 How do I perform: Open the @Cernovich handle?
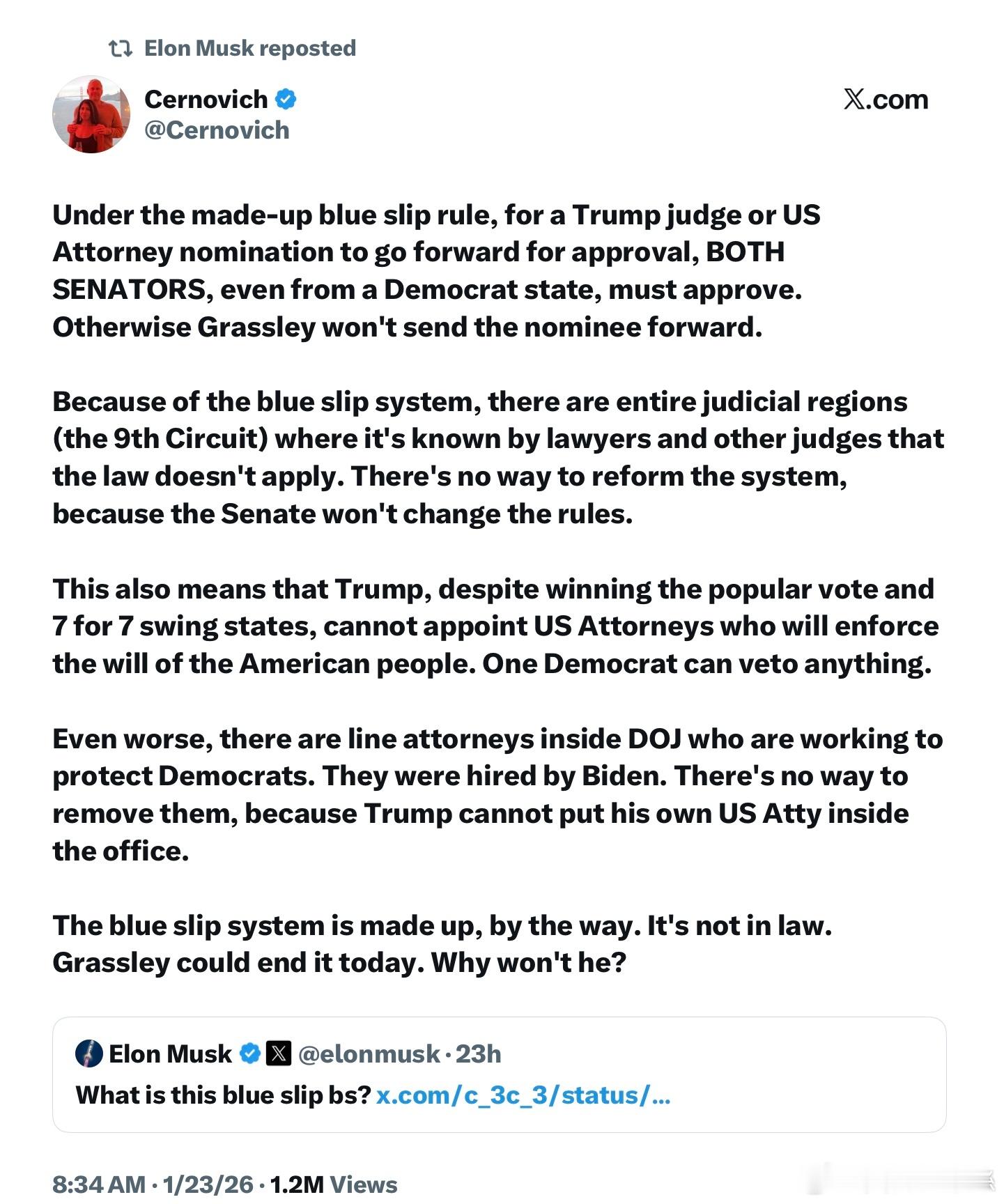click(217, 130)
